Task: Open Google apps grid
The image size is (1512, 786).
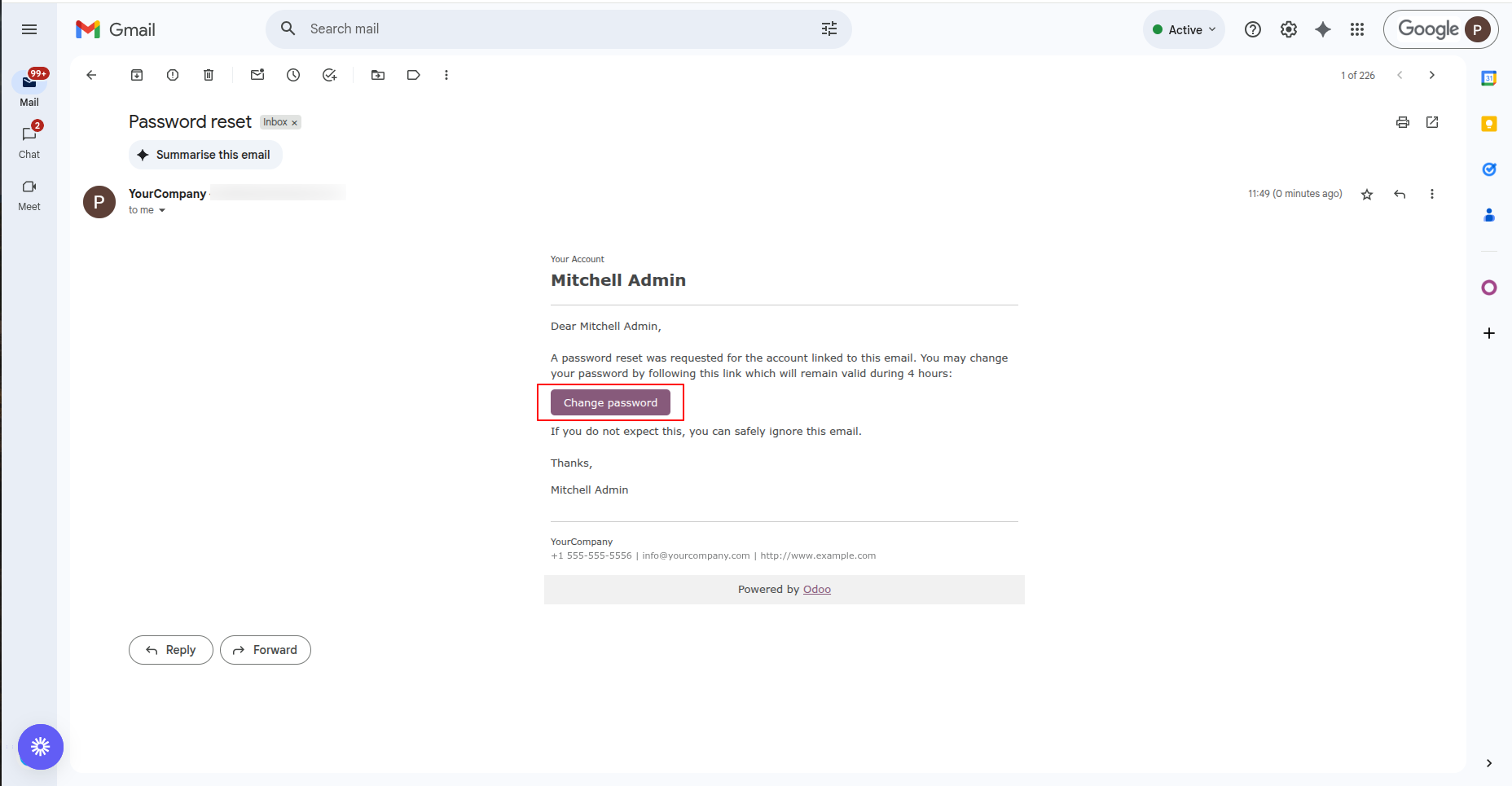Action: [1357, 29]
